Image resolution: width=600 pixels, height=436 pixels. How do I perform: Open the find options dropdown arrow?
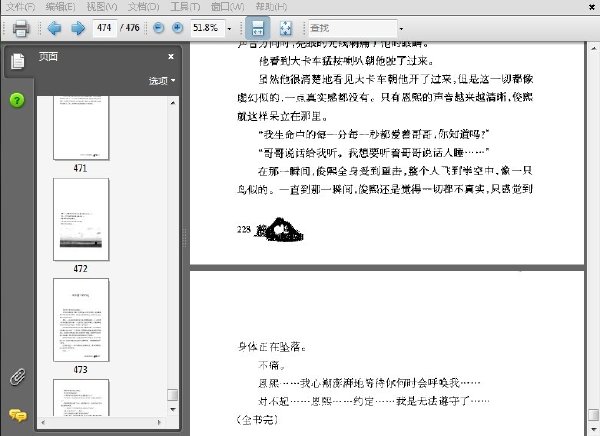(401, 29)
